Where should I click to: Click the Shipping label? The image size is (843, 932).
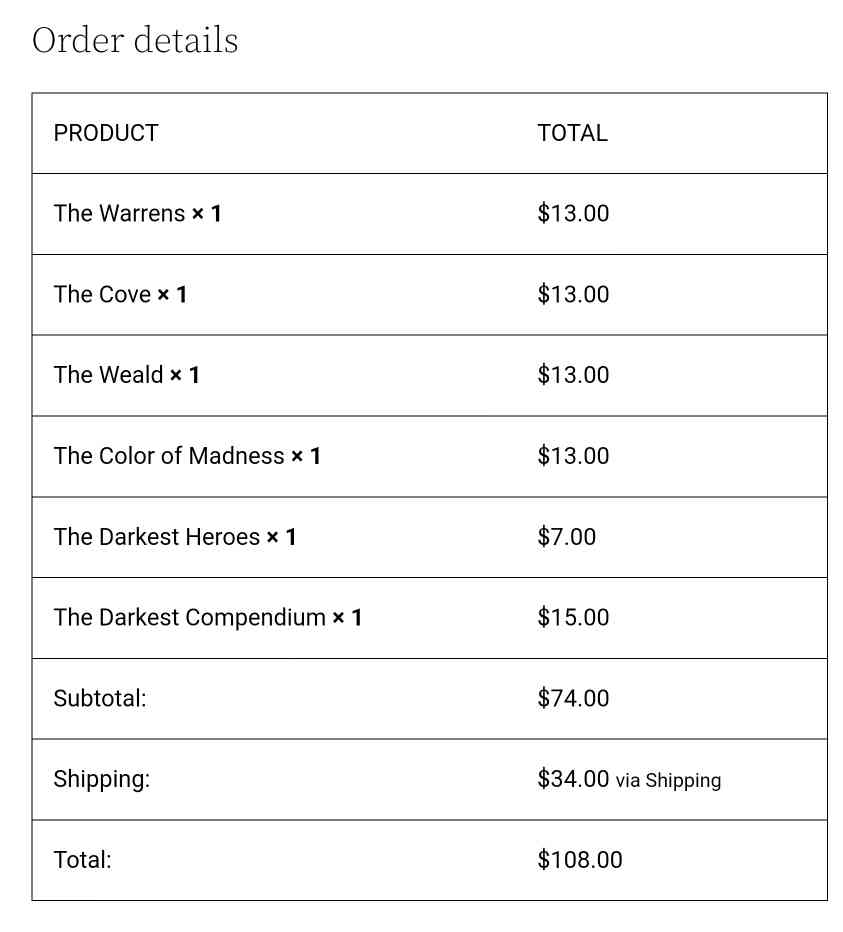pos(102,779)
